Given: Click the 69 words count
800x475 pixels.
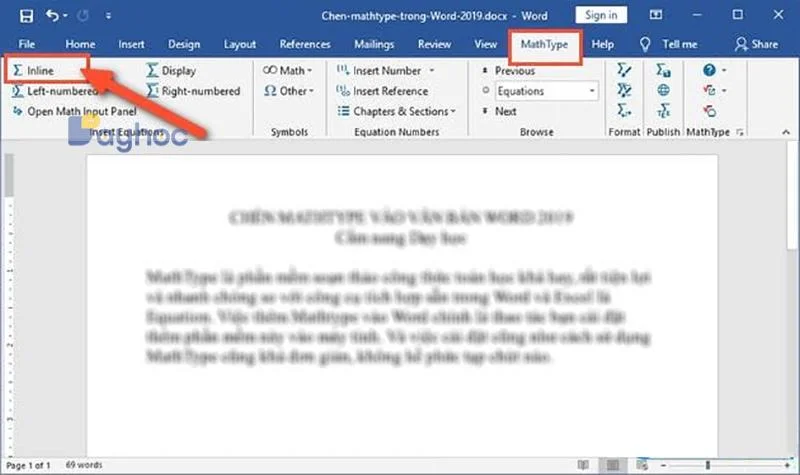Looking at the screenshot, I should [84, 465].
